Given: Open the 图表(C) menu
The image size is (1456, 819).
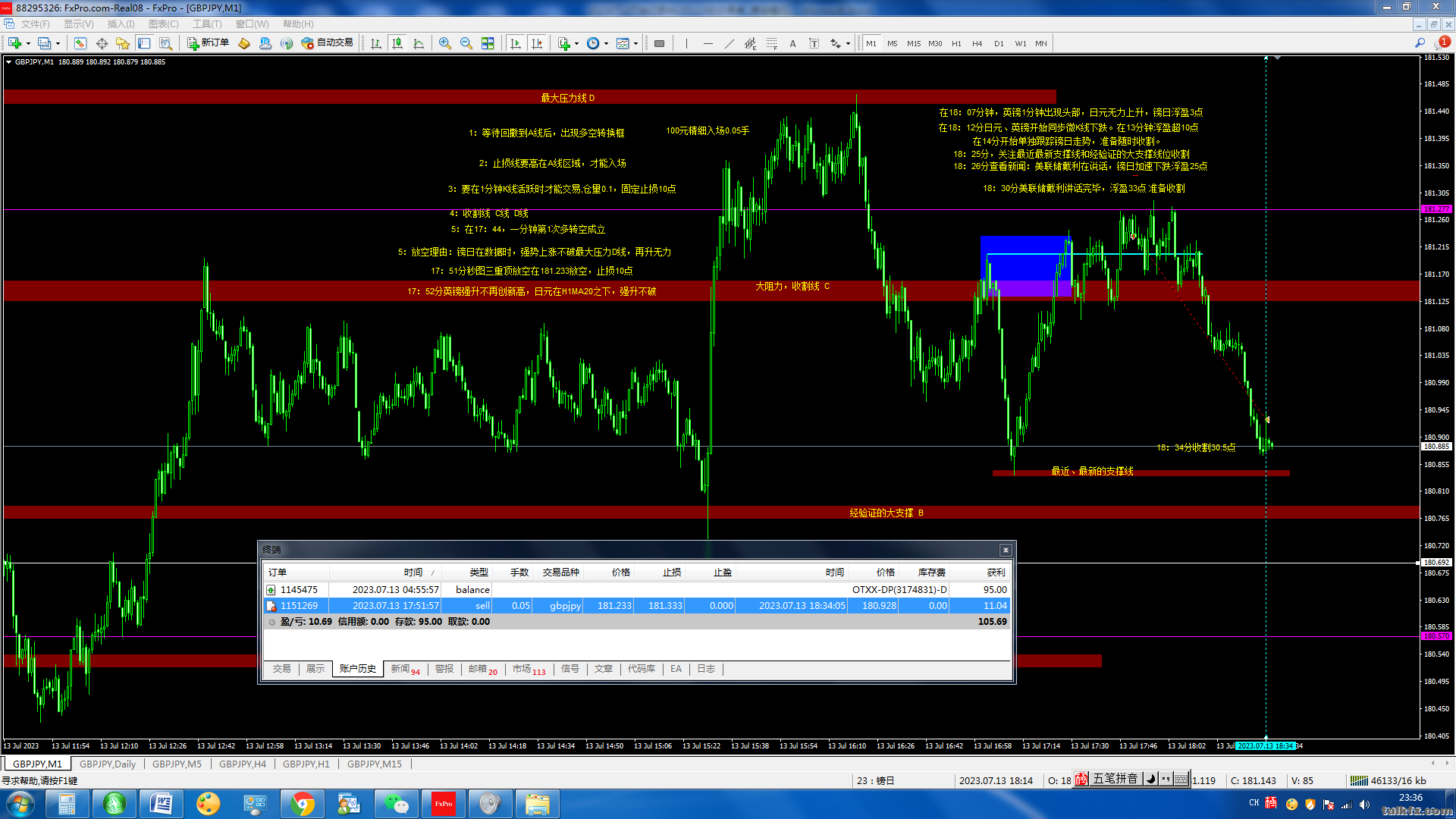Looking at the screenshot, I should [164, 24].
